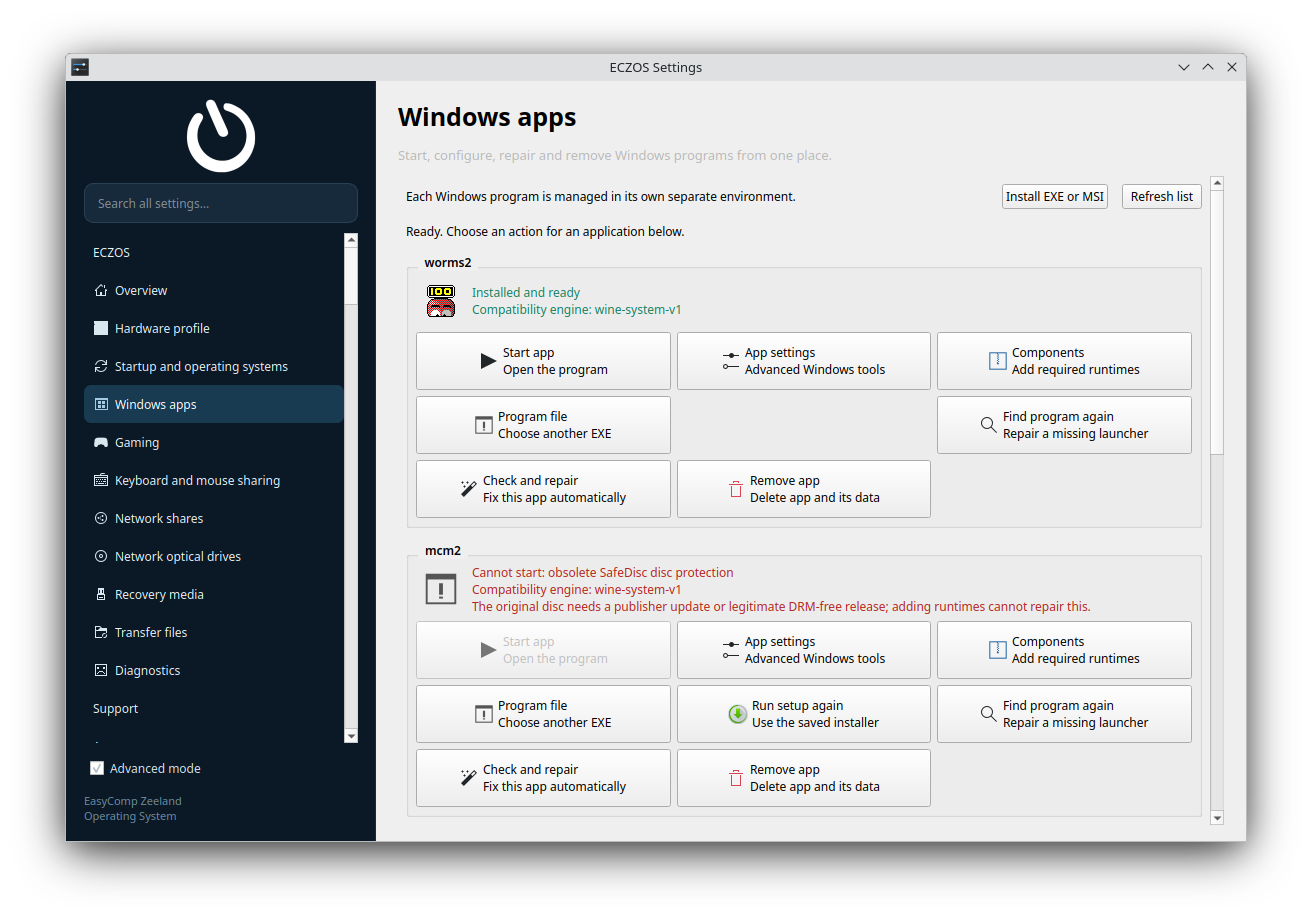Open App settings for mcm2
1312x919 pixels.
click(x=804, y=650)
